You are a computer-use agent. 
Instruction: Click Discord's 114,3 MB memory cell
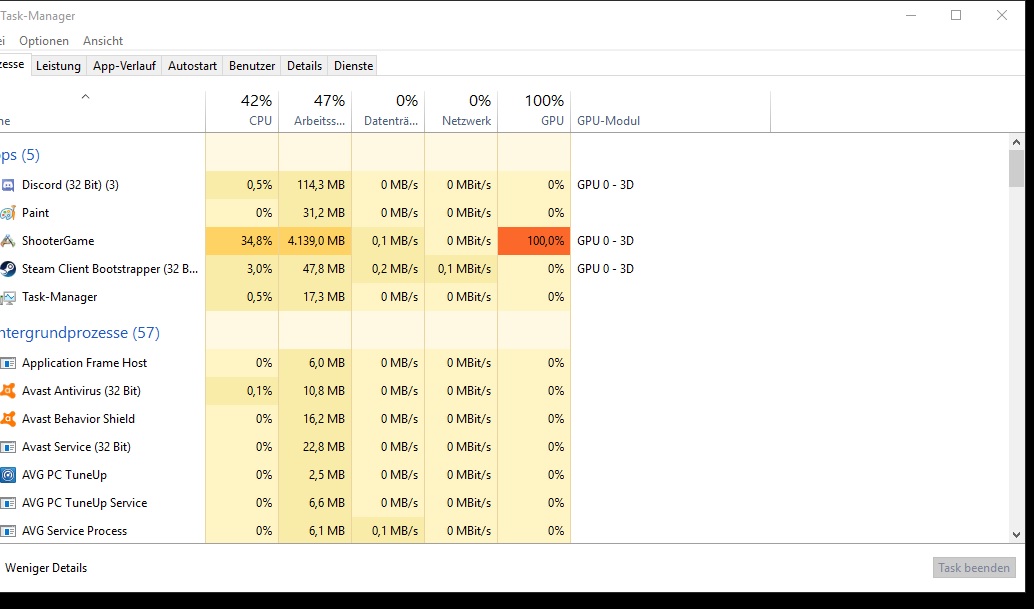click(315, 185)
